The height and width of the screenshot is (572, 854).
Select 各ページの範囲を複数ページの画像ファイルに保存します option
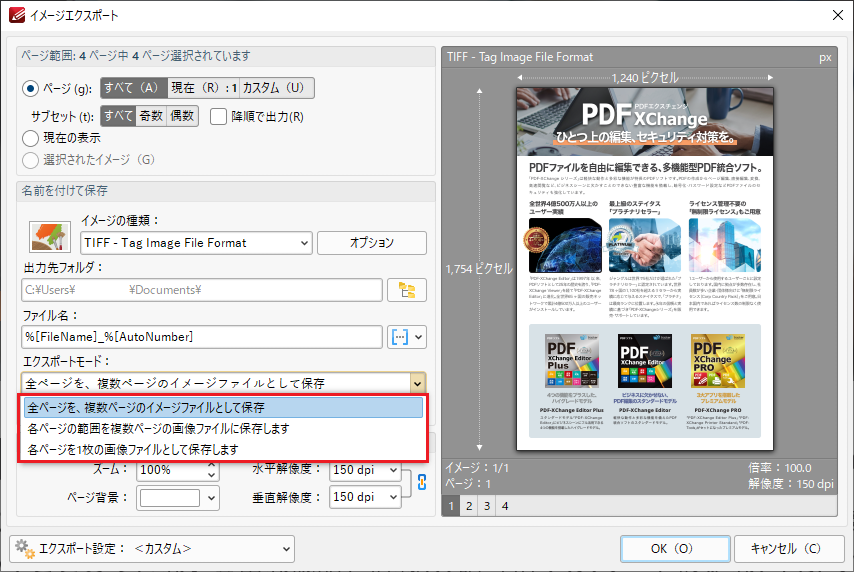coord(223,429)
